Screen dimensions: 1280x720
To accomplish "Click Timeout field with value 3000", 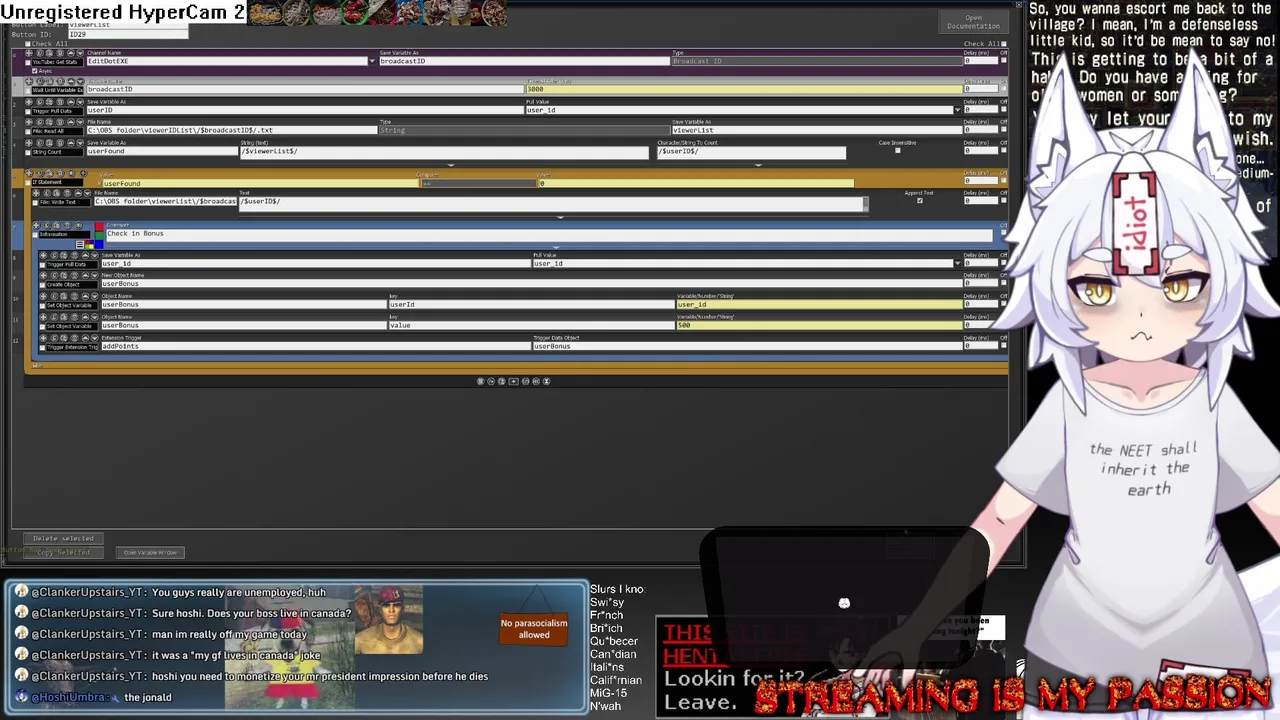I will [x=743, y=89].
